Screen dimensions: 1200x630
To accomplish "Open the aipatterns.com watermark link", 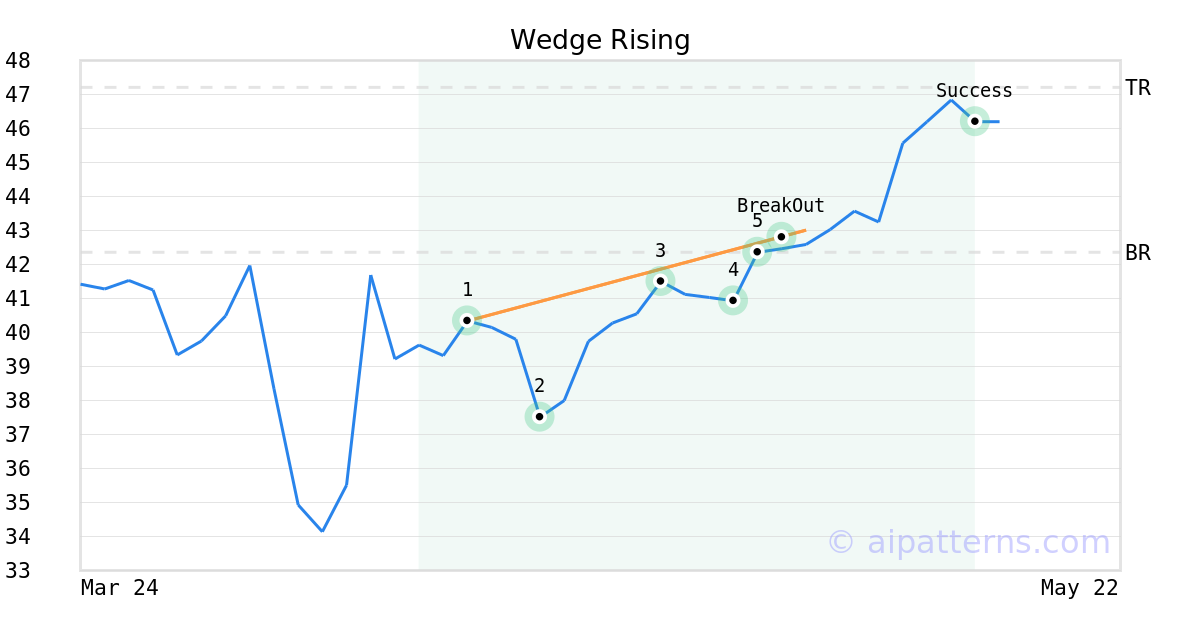I will pyautogui.click(x=968, y=542).
